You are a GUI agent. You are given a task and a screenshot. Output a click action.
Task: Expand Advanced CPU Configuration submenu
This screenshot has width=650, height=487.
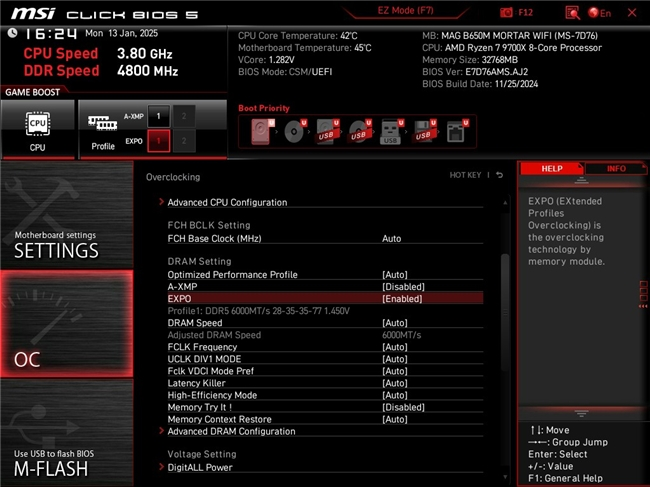coord(227,202)
